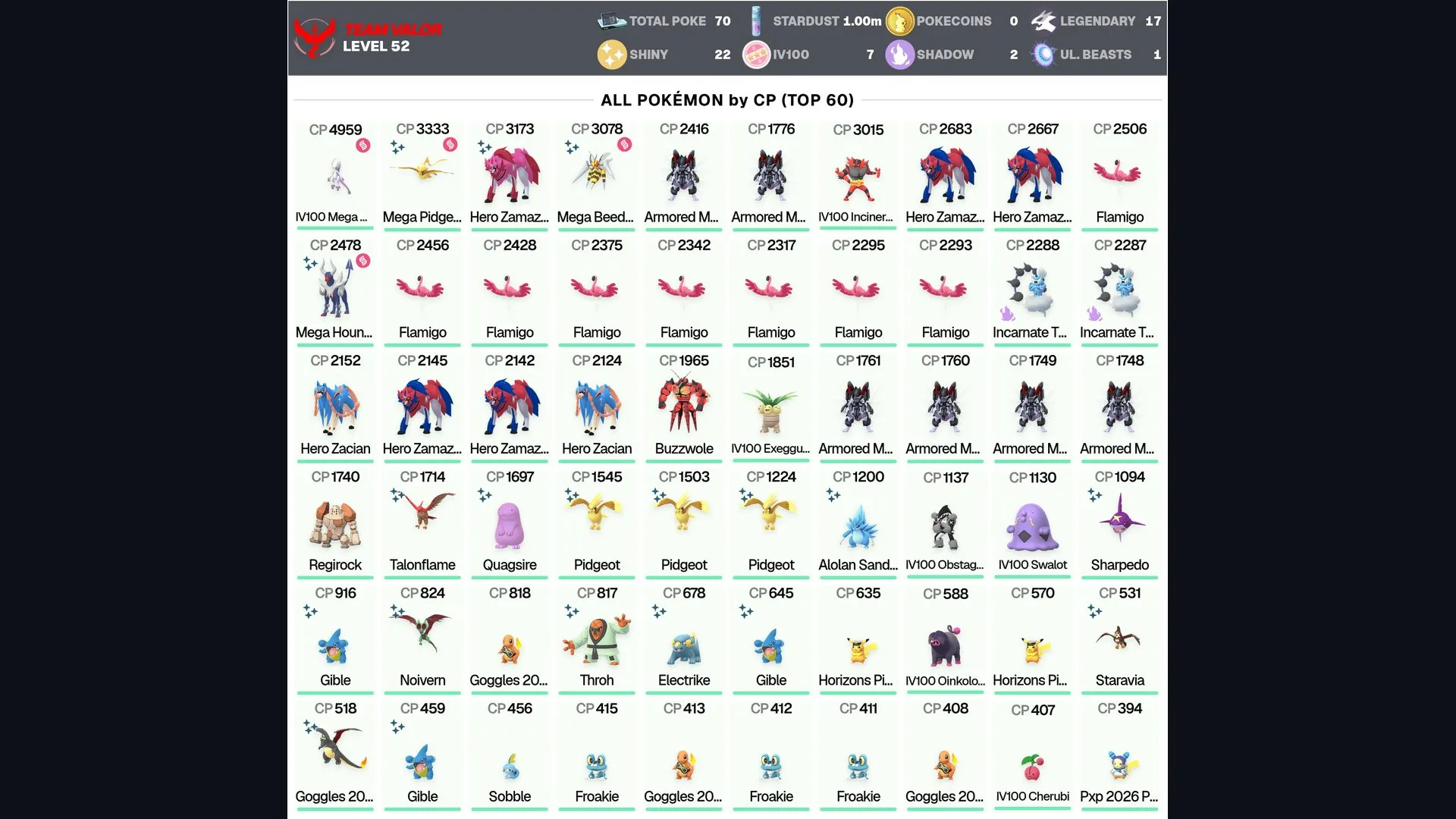
Task: Click the Legendary count icon
Action: (x=1043, y=21)
